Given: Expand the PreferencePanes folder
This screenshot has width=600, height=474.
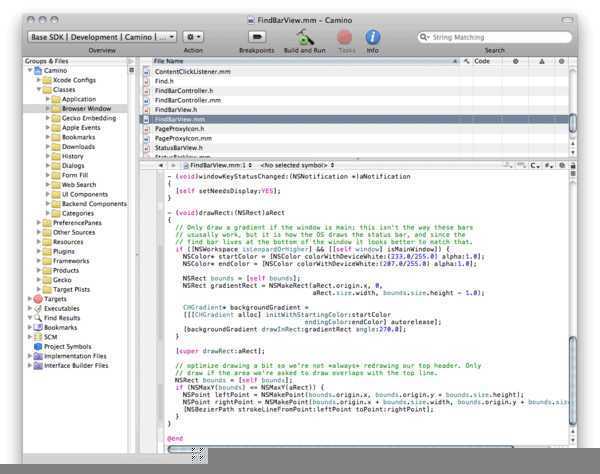Looking at the screenshot, I should point(39,223).
